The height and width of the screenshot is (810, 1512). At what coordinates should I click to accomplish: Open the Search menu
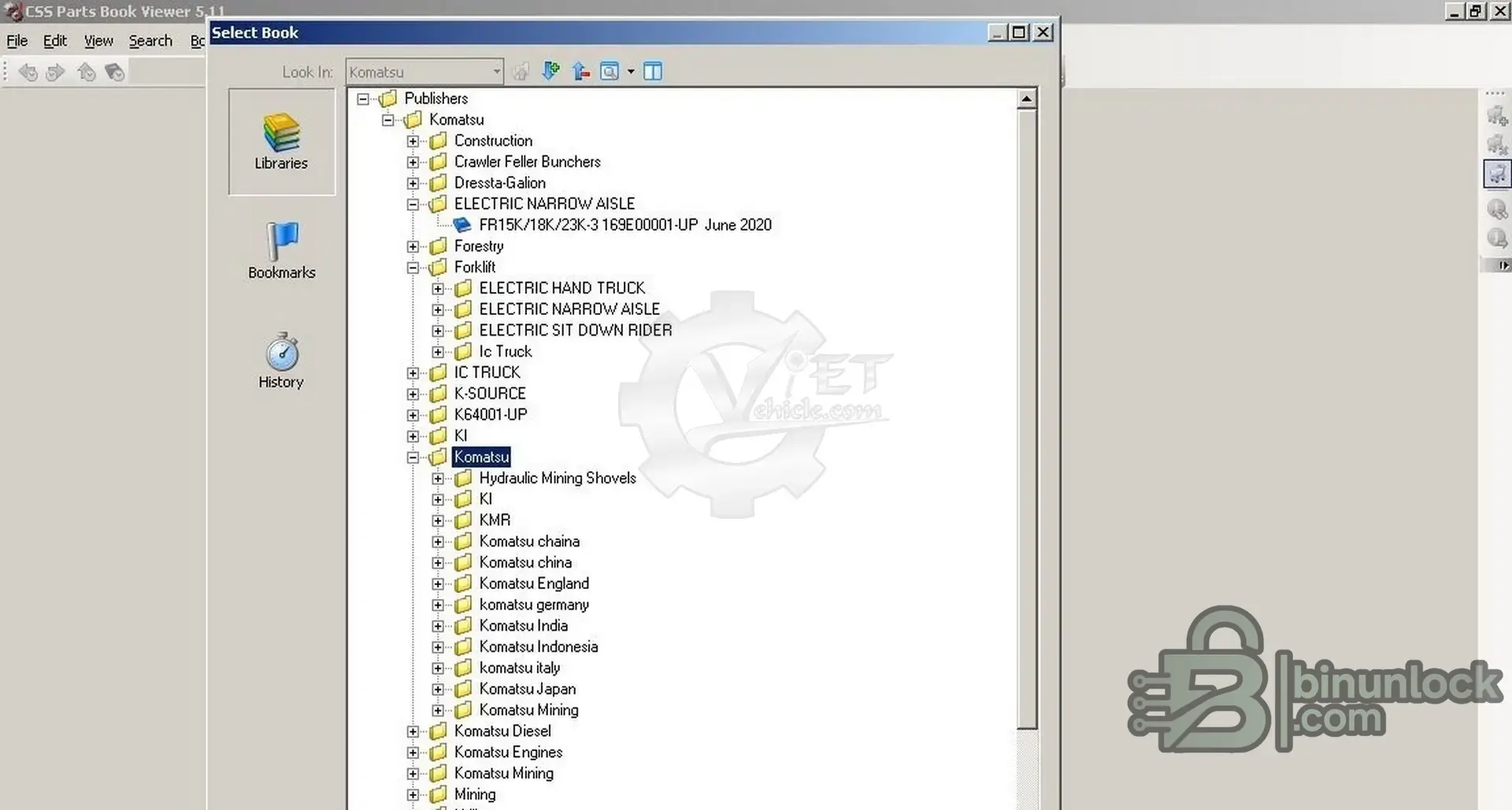[x=150, y=41]
